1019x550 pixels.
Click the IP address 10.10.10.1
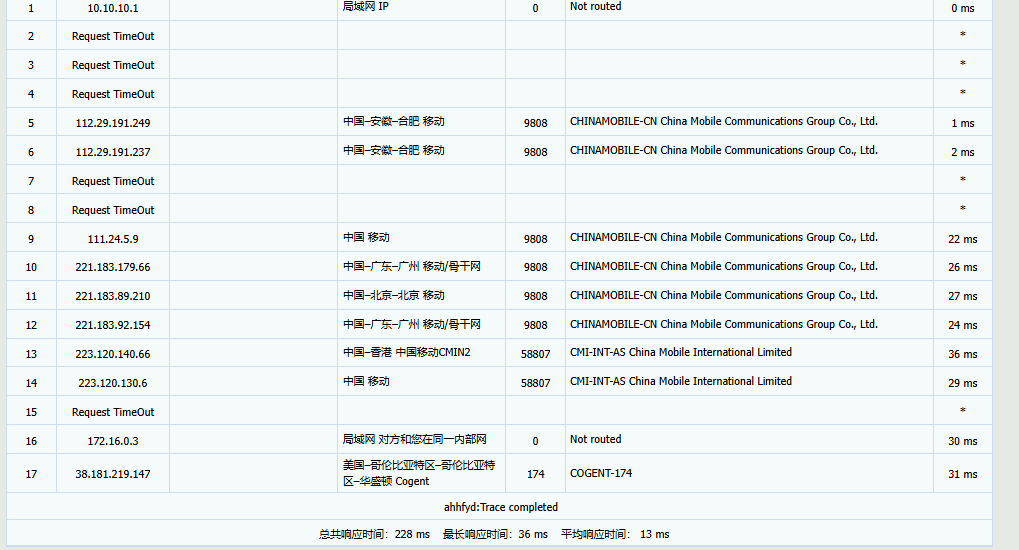(x=113, y=8)
